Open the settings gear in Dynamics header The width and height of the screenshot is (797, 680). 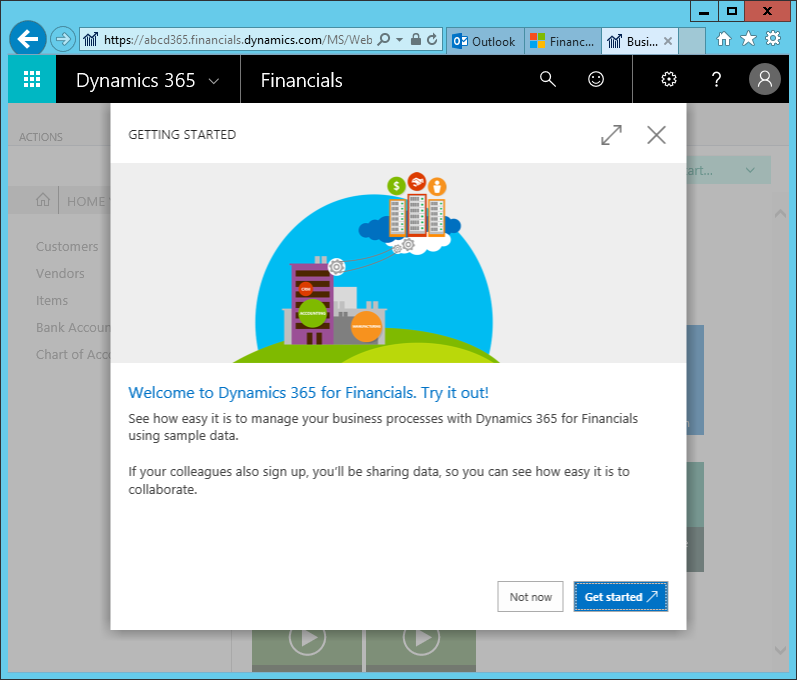coord(668,79)
